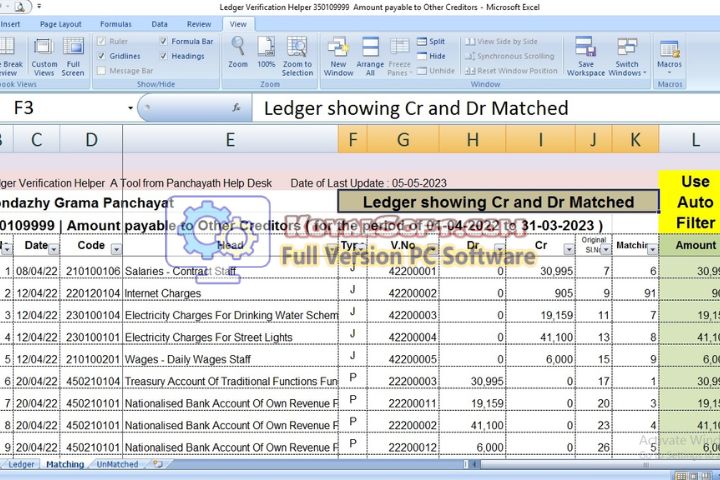
Task: Open the Insert ribbon tab
Action: tap(10, 24)
